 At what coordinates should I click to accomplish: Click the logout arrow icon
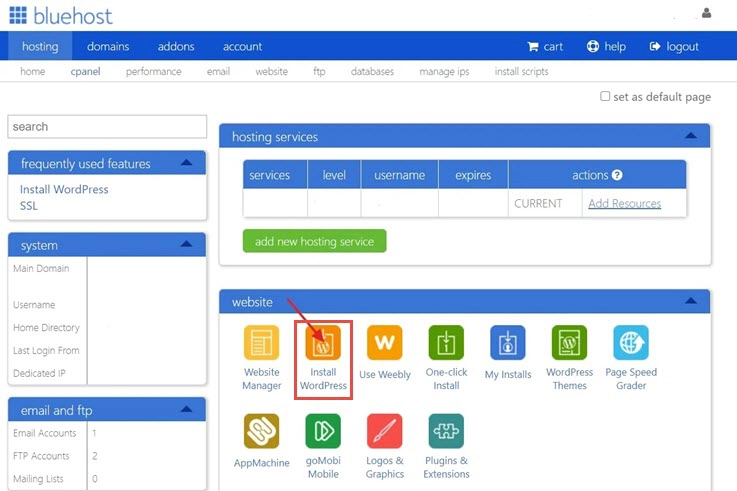pyautogui.click(x=655, y=46)
